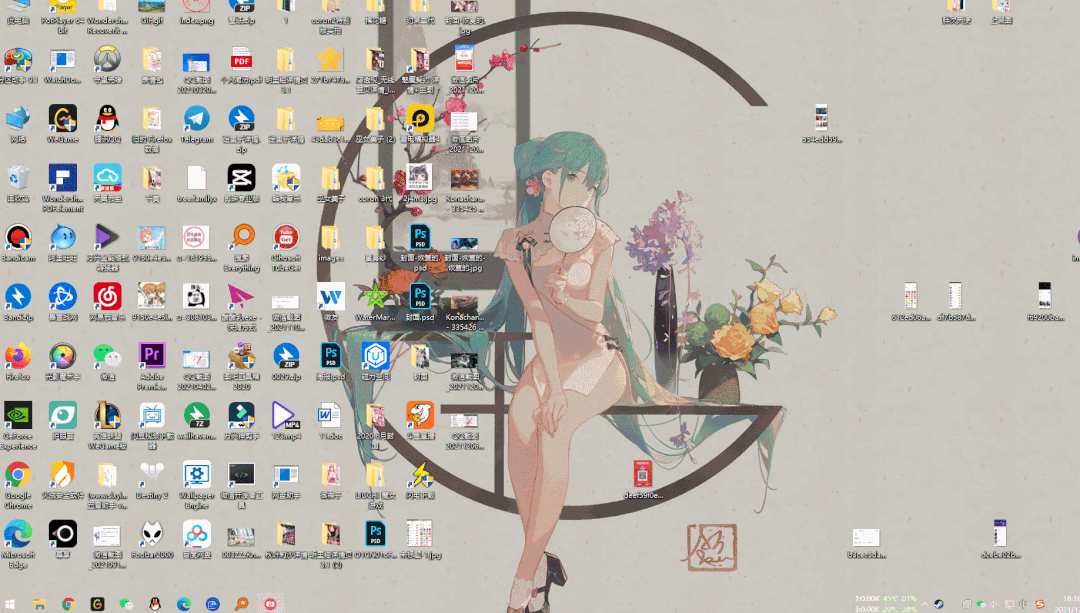Select the Wondershare PDFelement shortcut
1080x613 pixels.
(63, 188)
